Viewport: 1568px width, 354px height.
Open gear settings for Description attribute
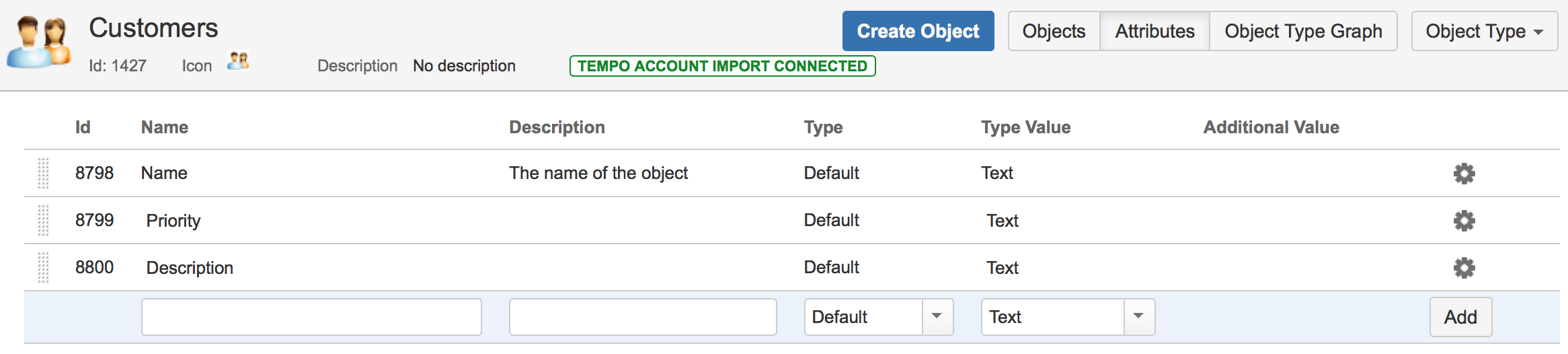click(x=1464, y=268)
